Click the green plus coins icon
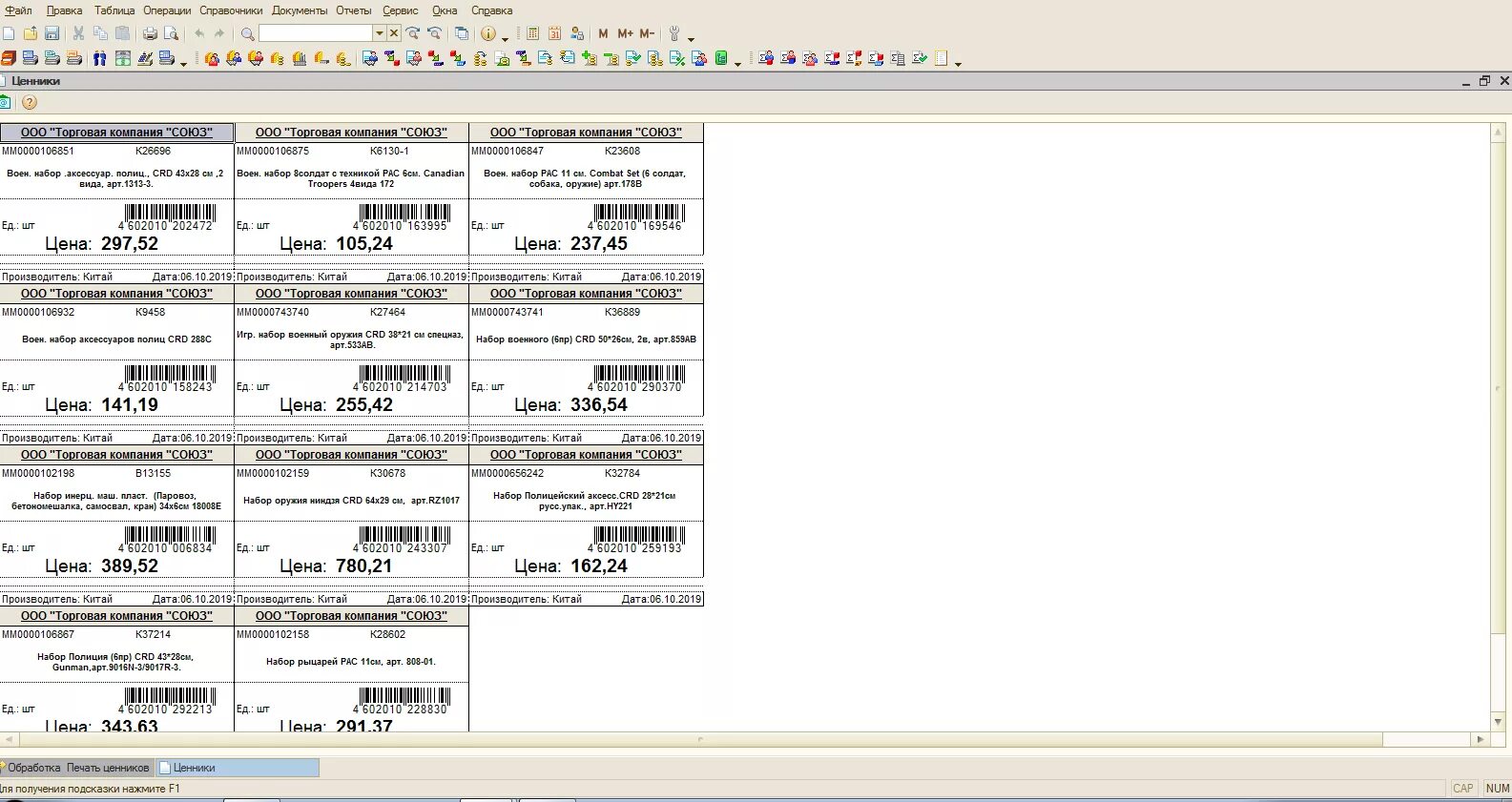 589,58
